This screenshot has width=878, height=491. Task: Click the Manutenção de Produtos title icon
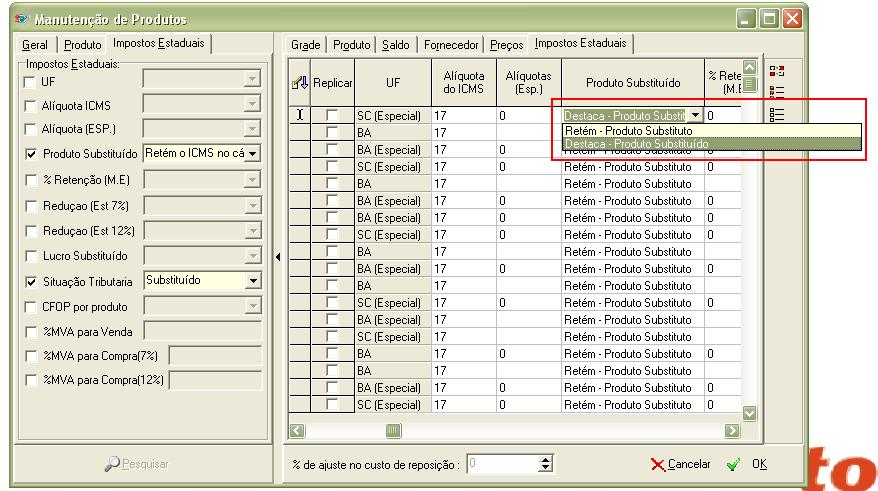(x=21, y=19)
